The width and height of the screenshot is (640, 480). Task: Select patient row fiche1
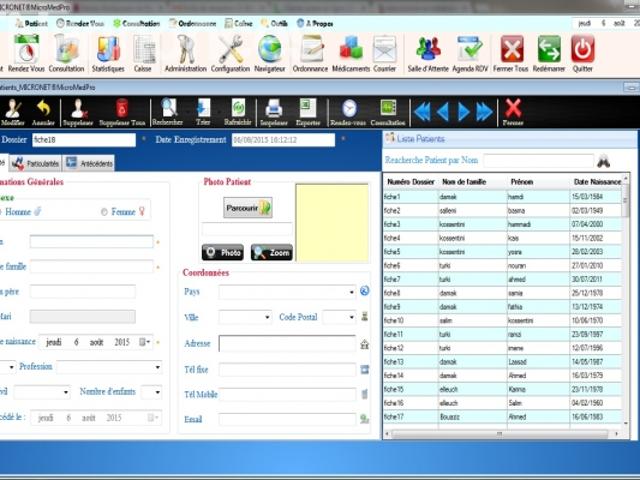pos(502,197)
